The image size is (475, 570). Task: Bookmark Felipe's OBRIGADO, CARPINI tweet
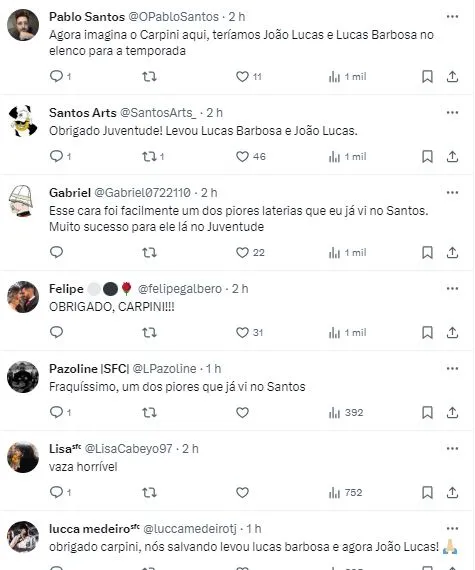pos(427,333)
